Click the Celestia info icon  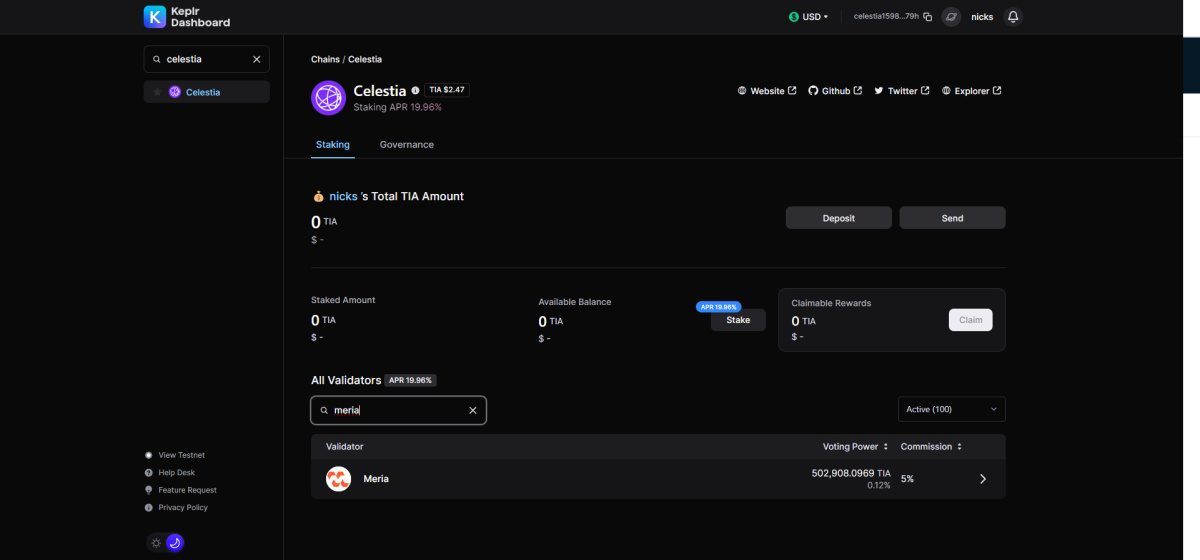[415, 90]
